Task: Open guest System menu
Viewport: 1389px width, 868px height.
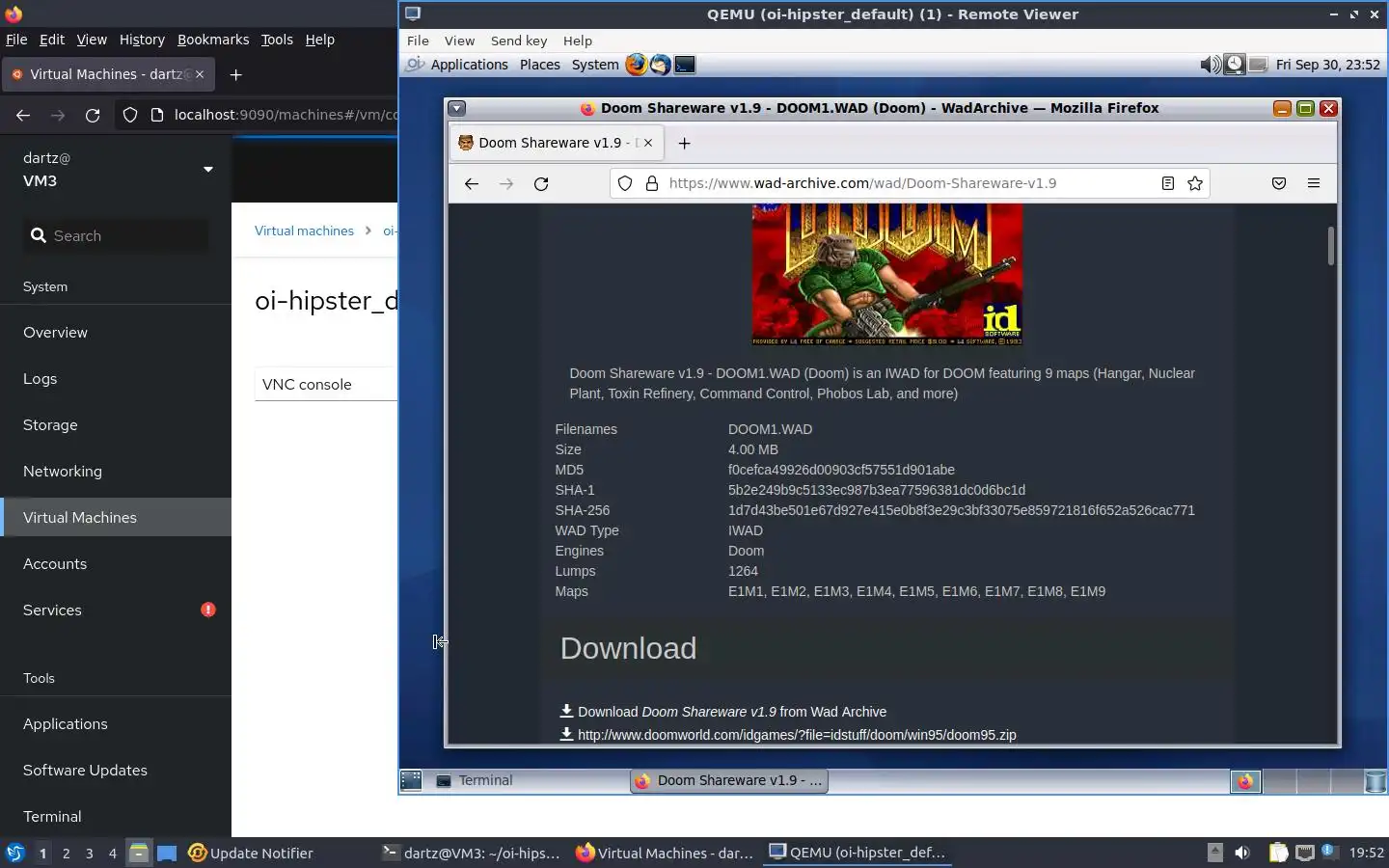Action: point(595,65)
